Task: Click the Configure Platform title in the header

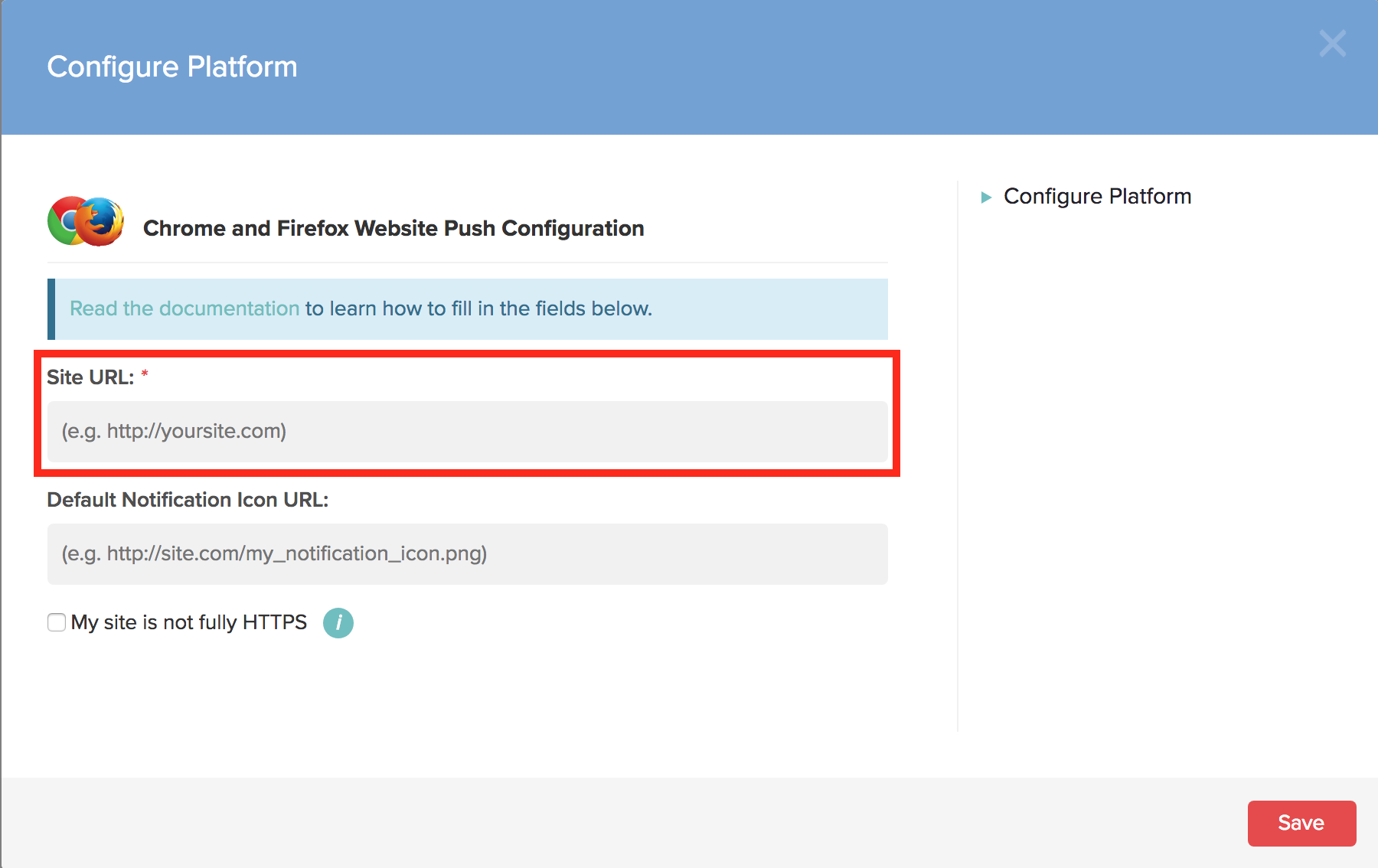Action: [172, 67]
